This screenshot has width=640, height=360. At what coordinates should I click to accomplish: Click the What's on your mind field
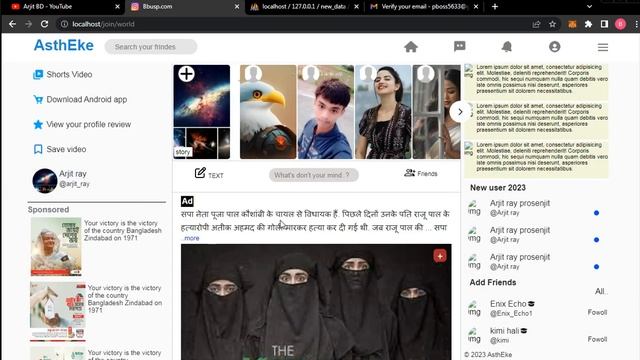313,175
